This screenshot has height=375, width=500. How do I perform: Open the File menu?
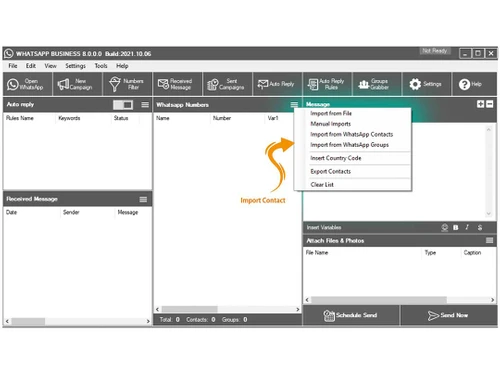coord(13,66)
